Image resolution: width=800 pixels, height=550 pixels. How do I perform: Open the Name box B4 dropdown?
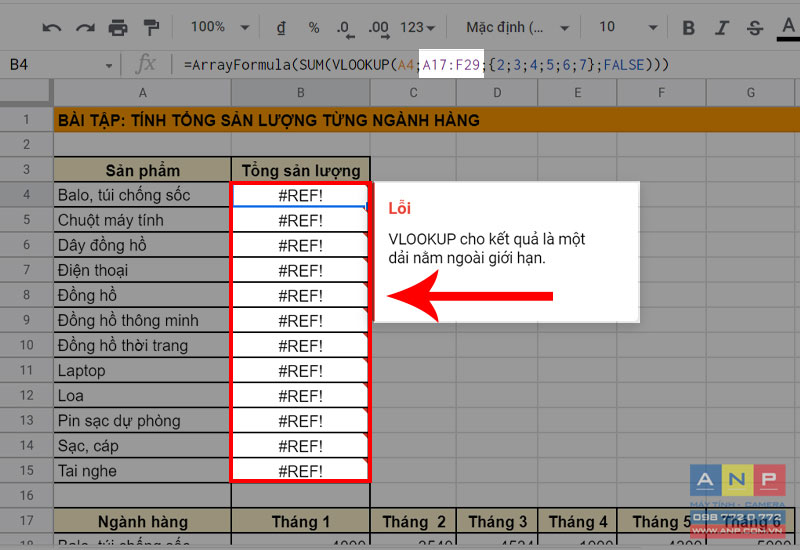(109, 65)
